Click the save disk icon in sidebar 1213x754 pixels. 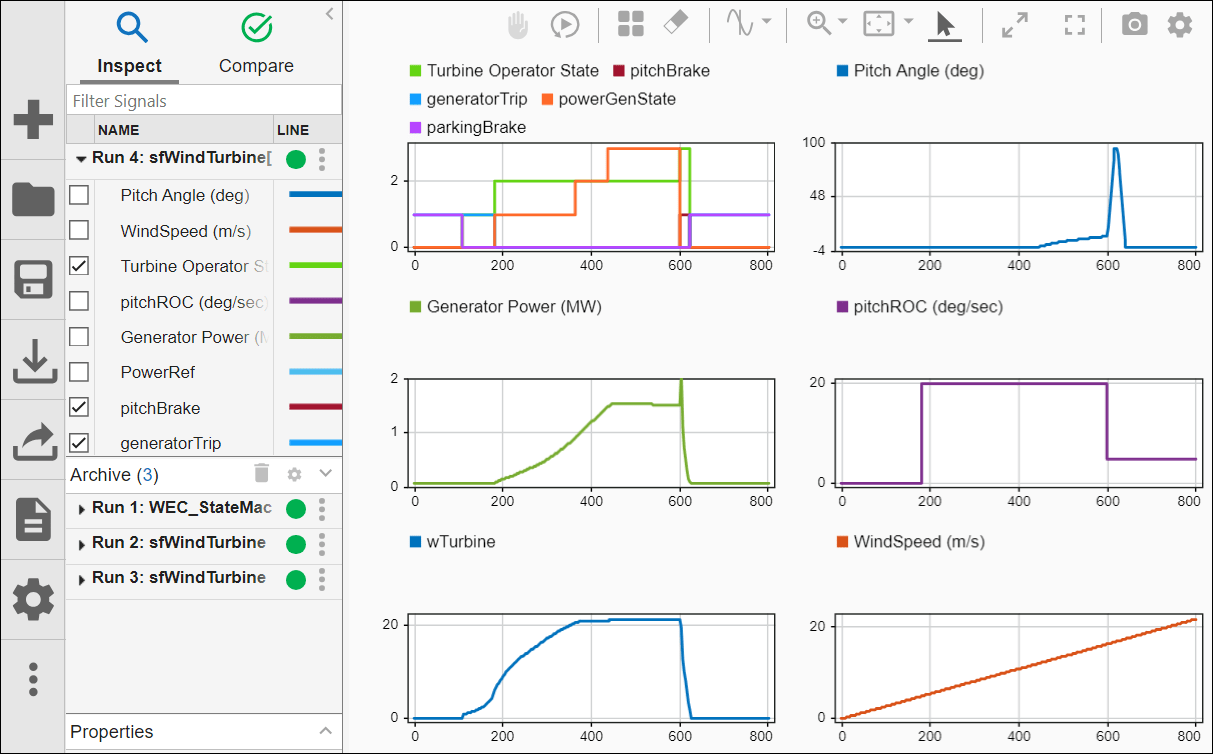(33, 281)
